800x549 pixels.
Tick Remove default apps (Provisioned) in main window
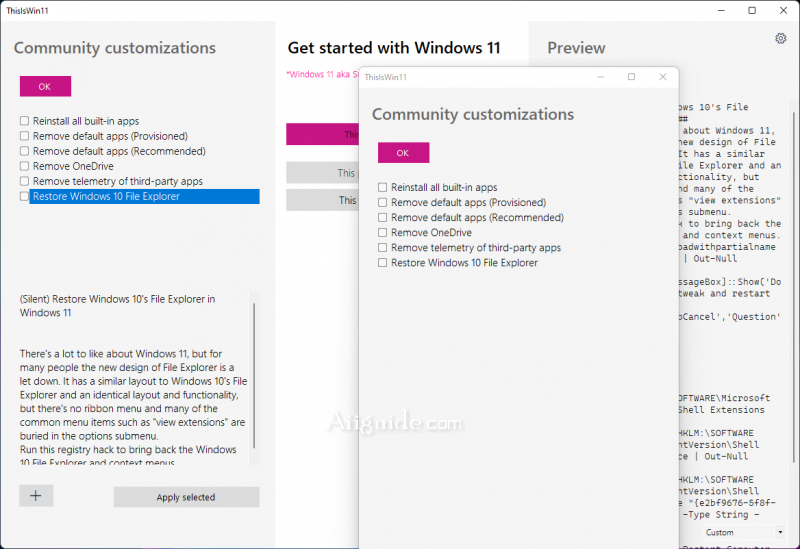(x=24, y=136)
